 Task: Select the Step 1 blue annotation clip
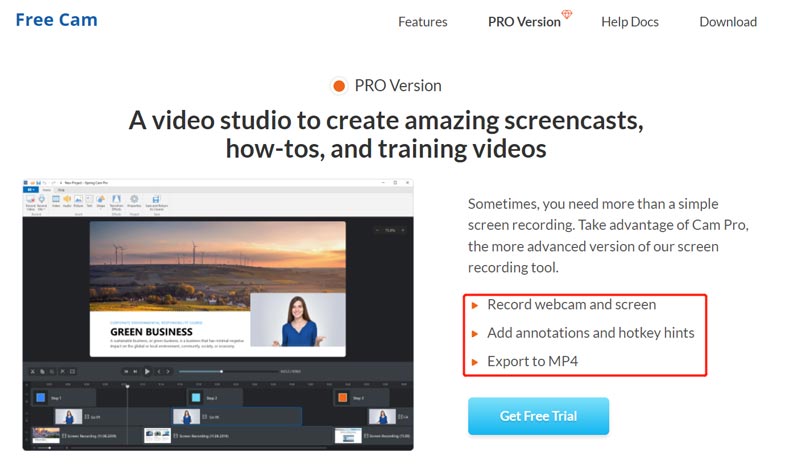[x=63, y=398]
